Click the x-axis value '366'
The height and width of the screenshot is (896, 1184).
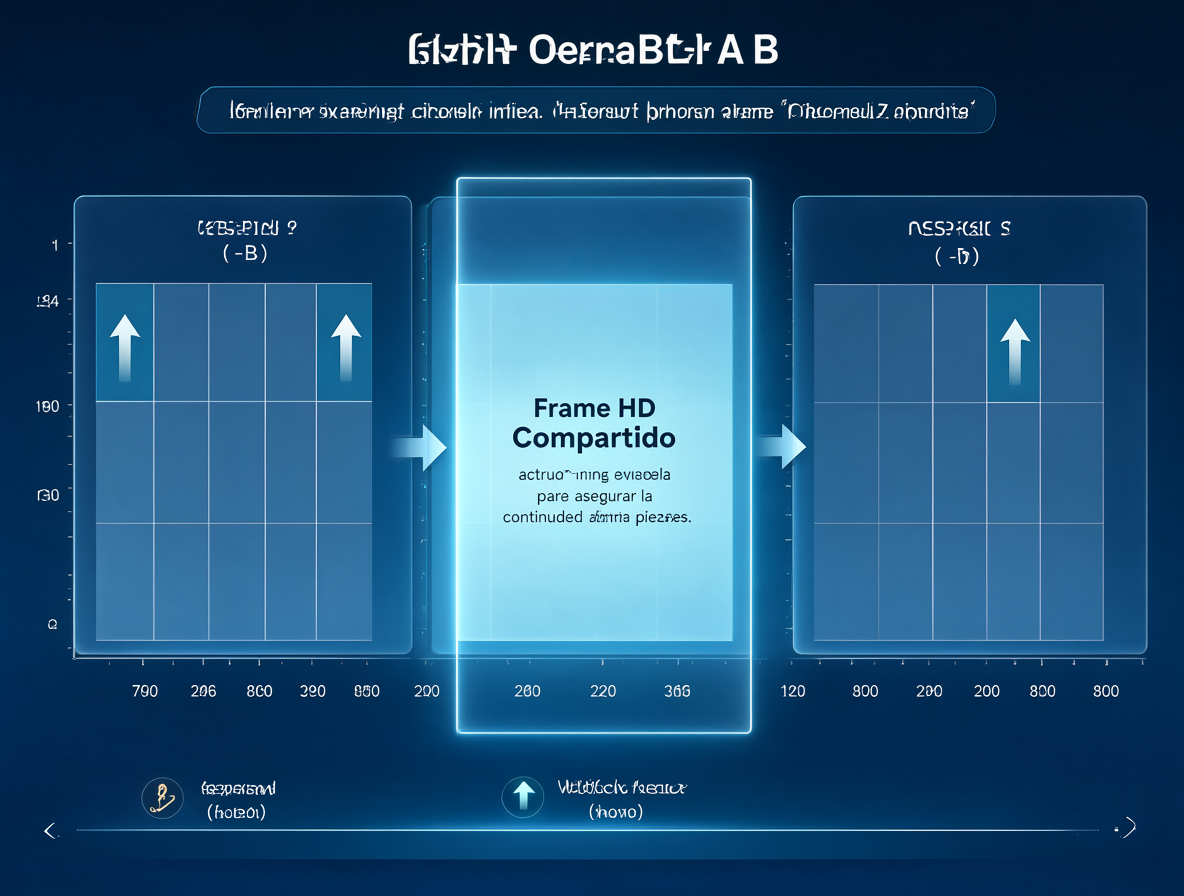pos(677,691)
